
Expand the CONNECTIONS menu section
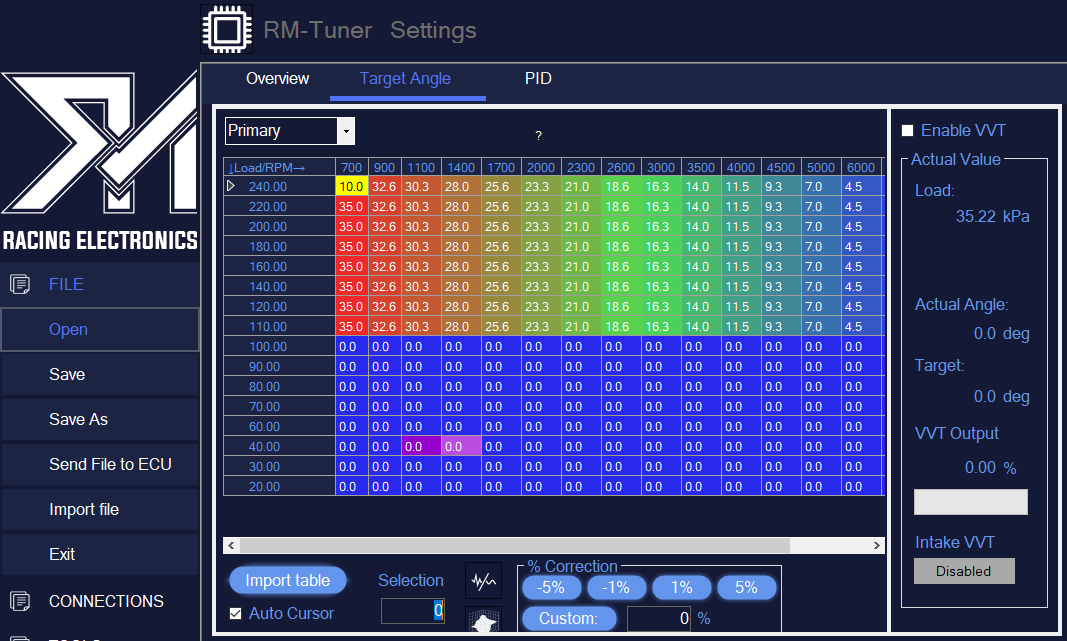106,601
